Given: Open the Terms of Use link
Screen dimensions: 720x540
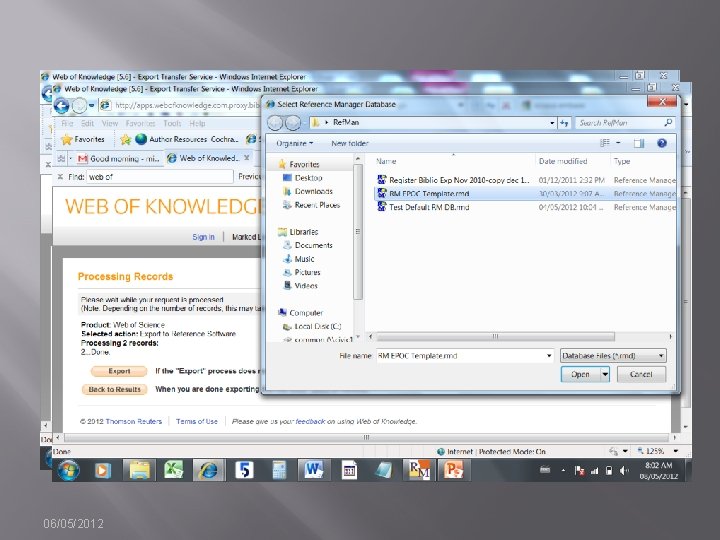Looking at the screenshot, I should coord(197,421).
